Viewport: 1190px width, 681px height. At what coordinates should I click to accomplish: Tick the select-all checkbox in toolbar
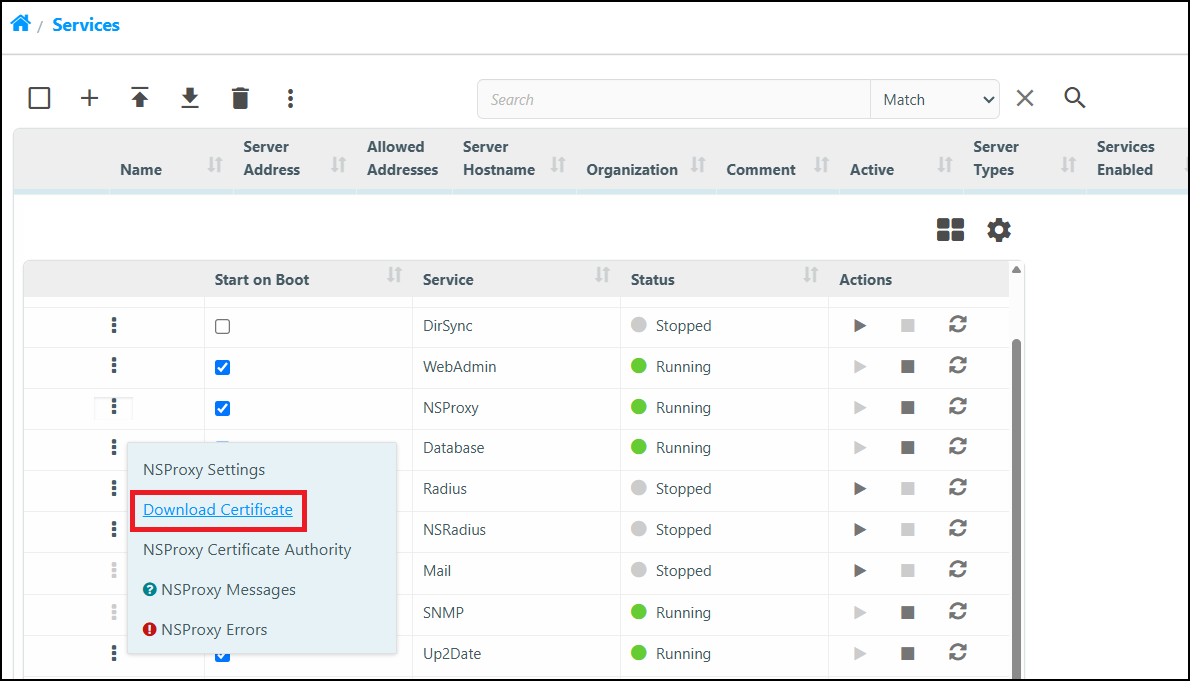pos(39,98)
